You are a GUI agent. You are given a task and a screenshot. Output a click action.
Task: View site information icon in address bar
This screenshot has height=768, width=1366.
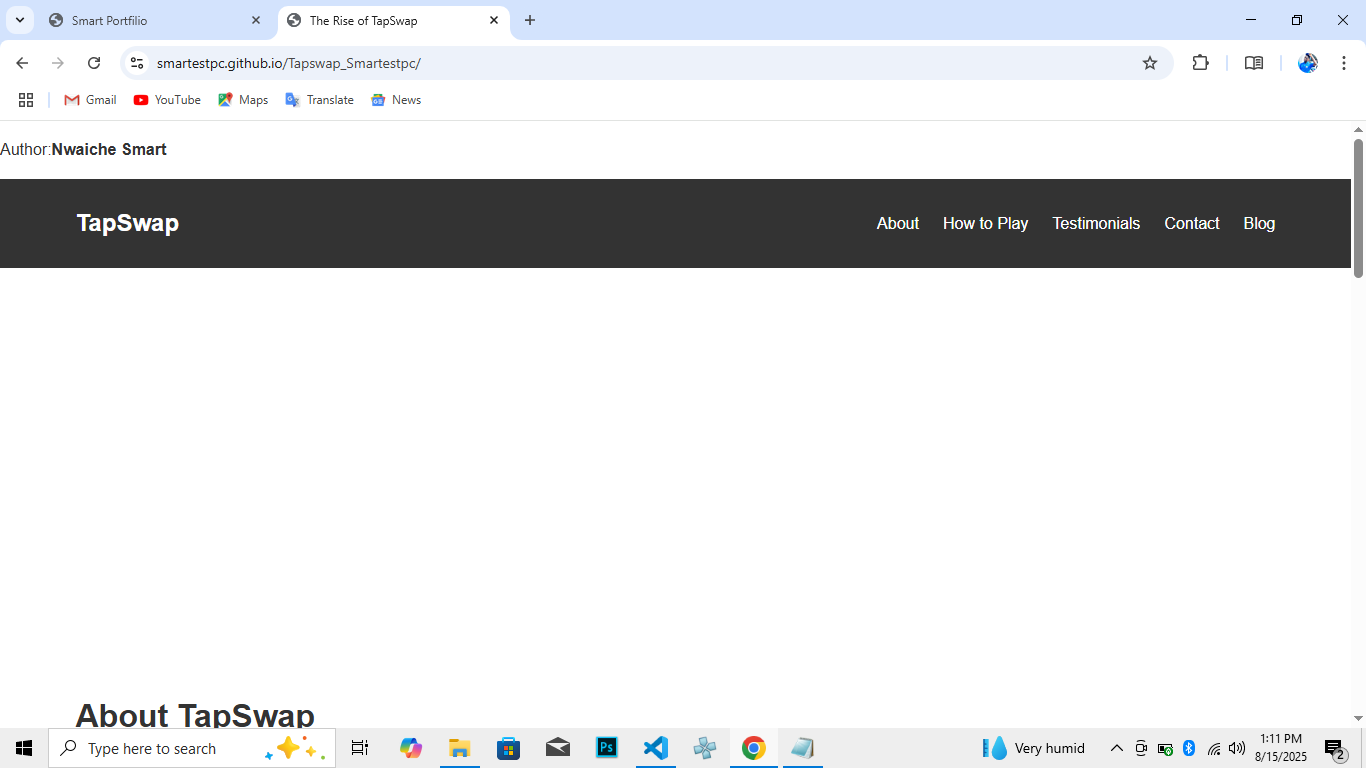(x=137, y=63)
